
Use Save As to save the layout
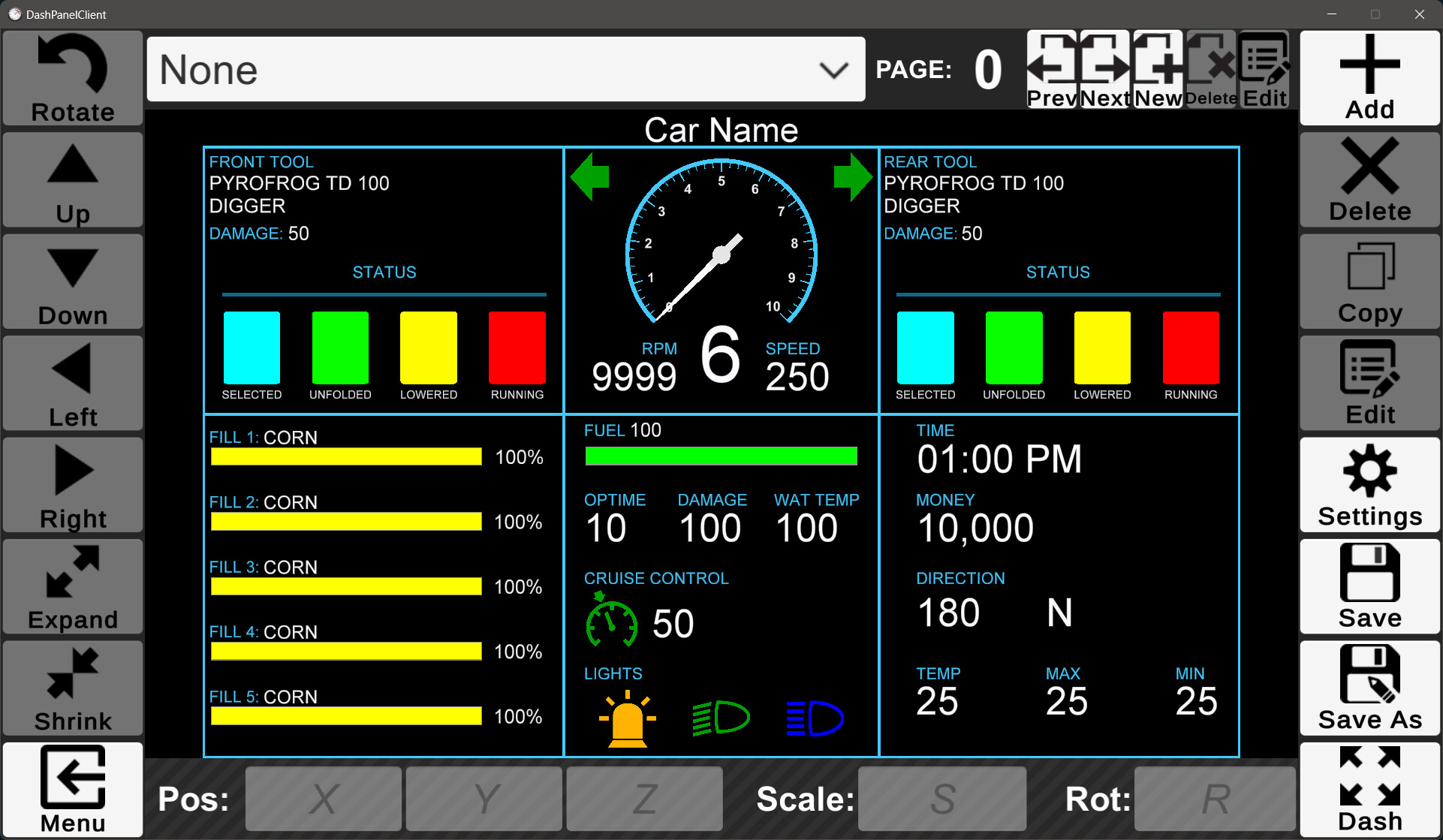1369,687
